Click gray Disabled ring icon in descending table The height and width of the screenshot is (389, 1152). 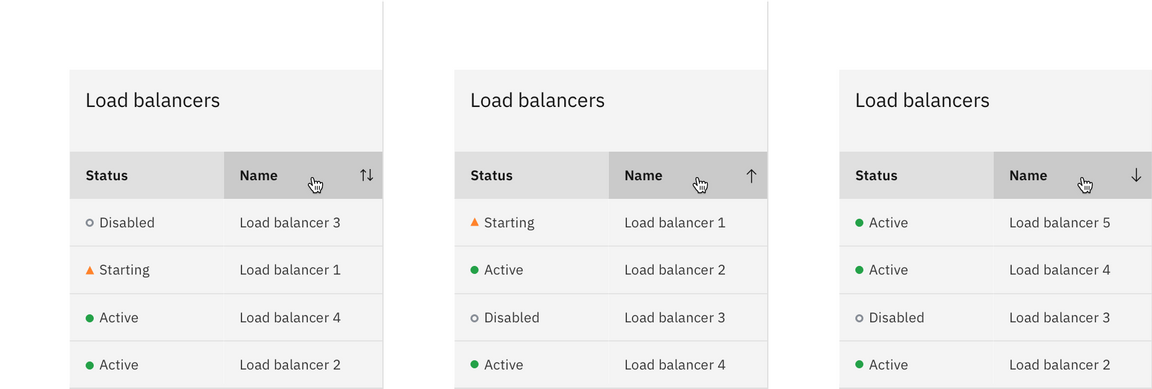click(860, 318)
